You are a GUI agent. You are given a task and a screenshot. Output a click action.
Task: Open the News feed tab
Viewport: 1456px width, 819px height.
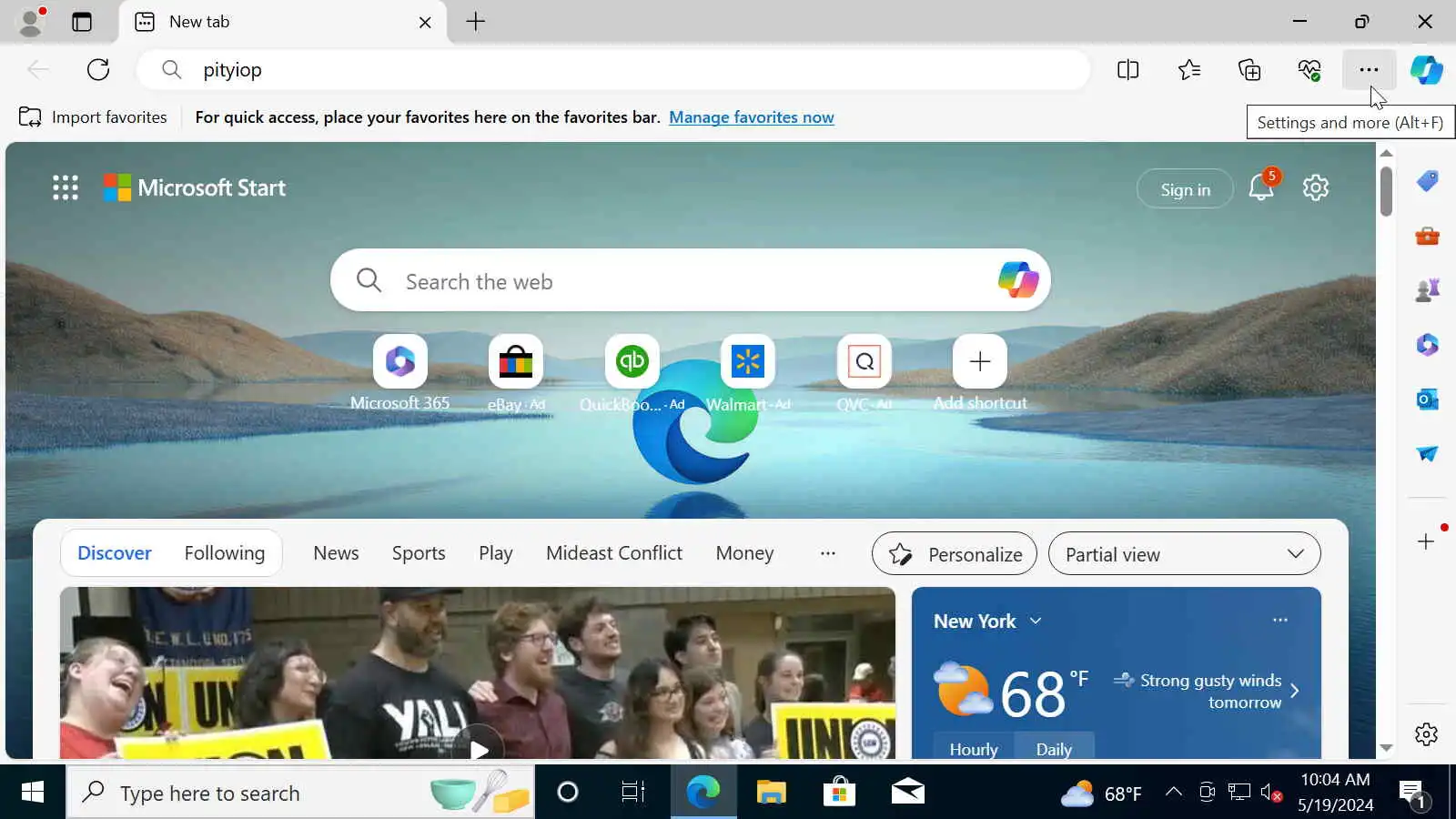tap(336, 553)
